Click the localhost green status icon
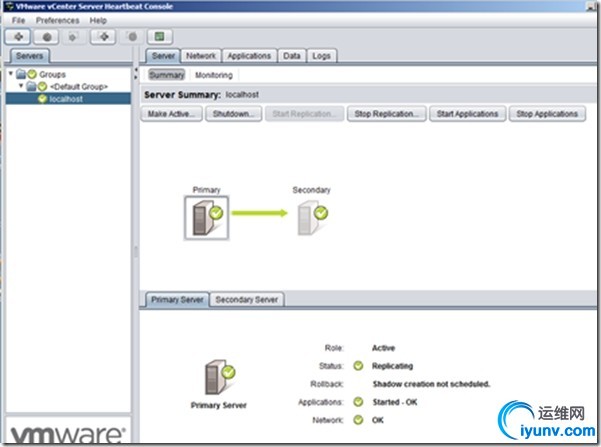This screenshot has width=601, height=447. pos(42,99)
